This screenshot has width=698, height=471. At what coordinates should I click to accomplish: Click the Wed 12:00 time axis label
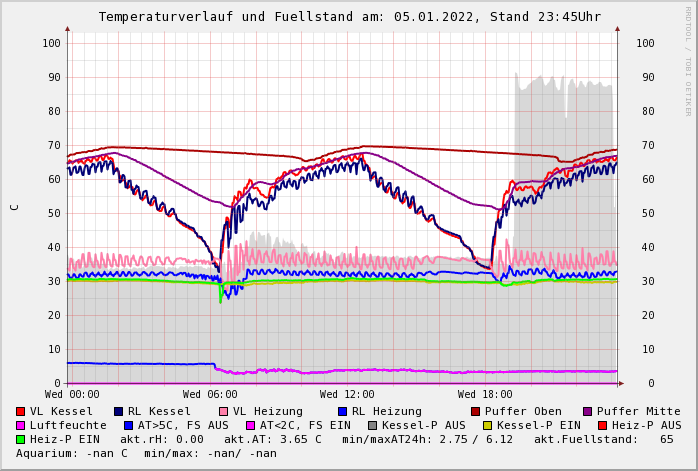click(347, 395)
